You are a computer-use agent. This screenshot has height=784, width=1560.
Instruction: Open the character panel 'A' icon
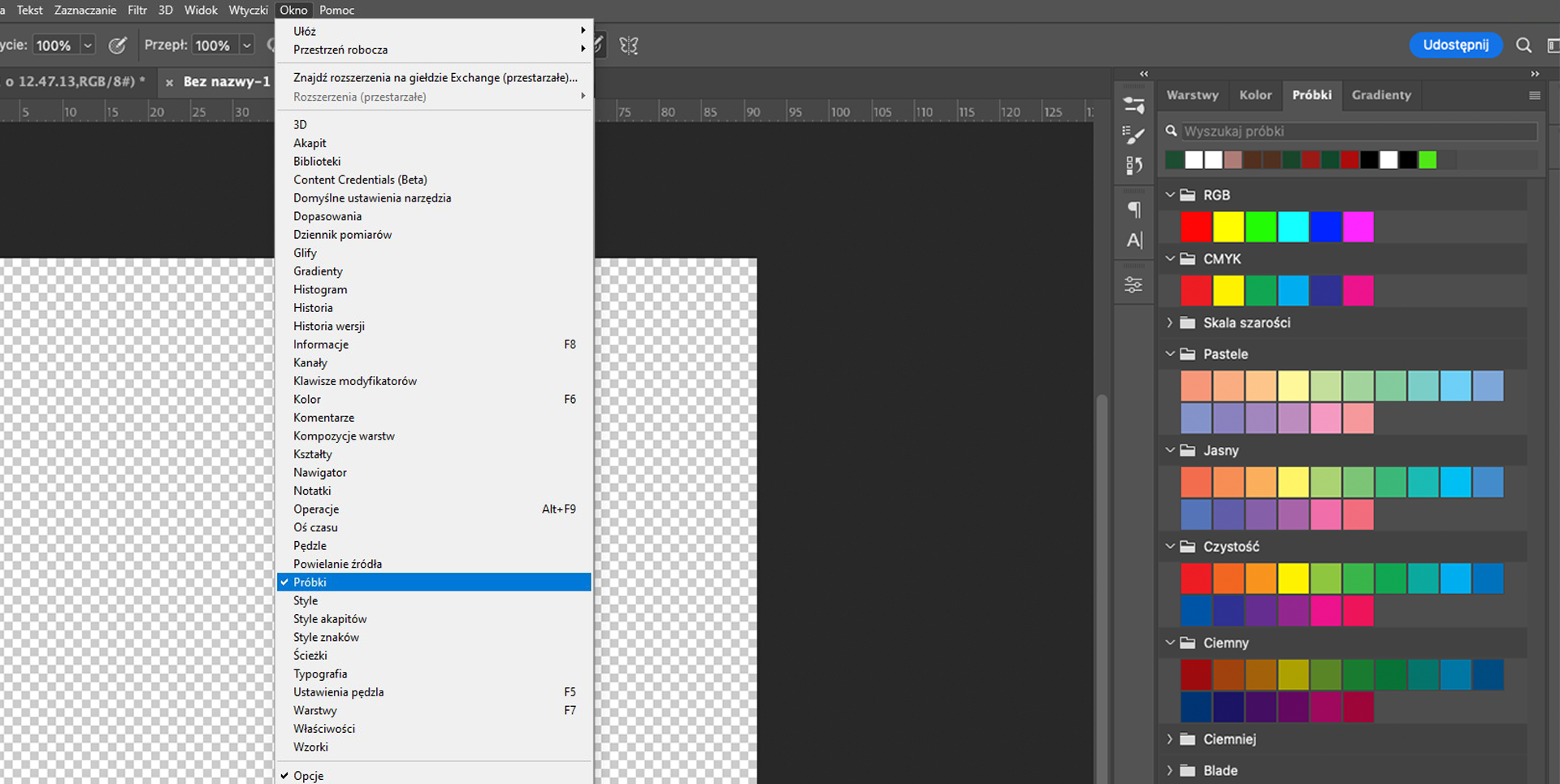pos(1134,240)
